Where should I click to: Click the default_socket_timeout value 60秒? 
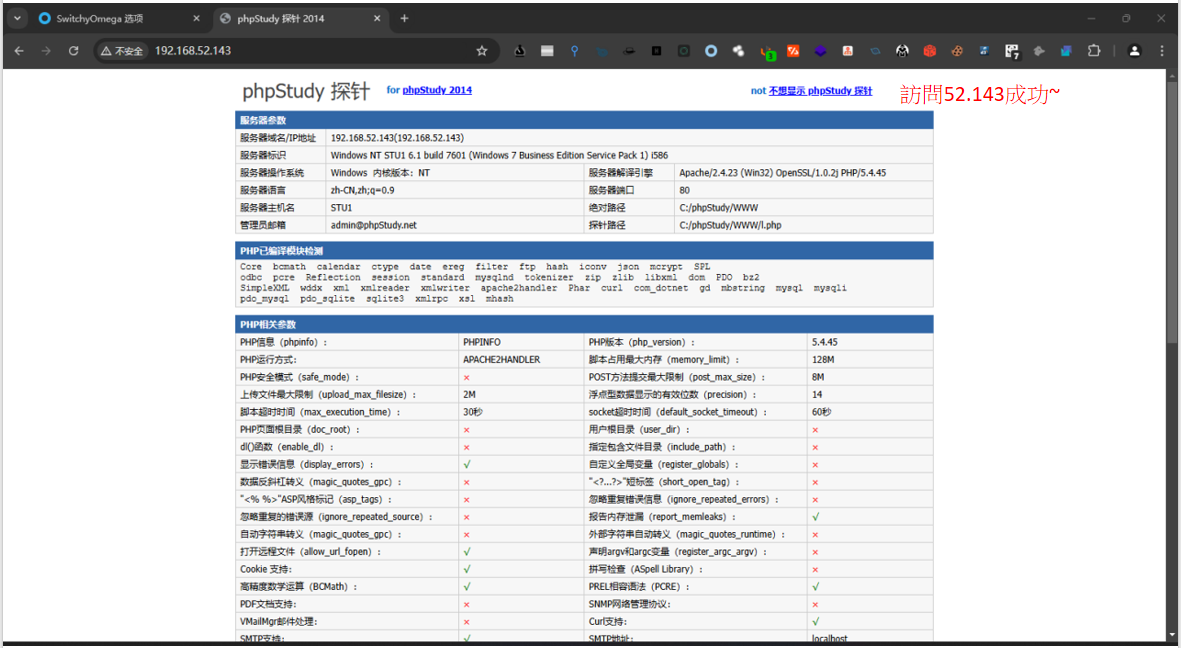(821, 412)
